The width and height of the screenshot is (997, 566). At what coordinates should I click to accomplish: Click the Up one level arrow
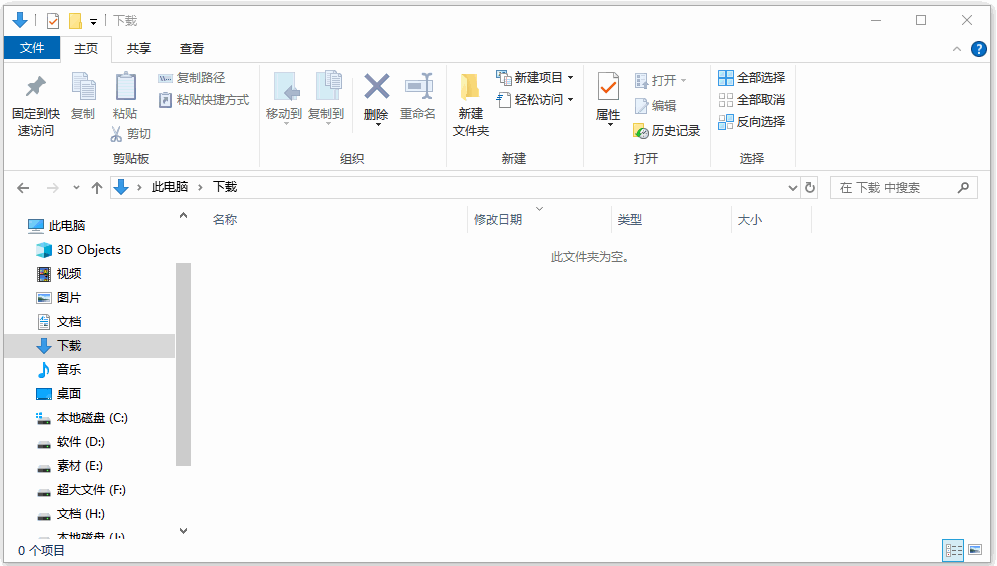point(97,188)
